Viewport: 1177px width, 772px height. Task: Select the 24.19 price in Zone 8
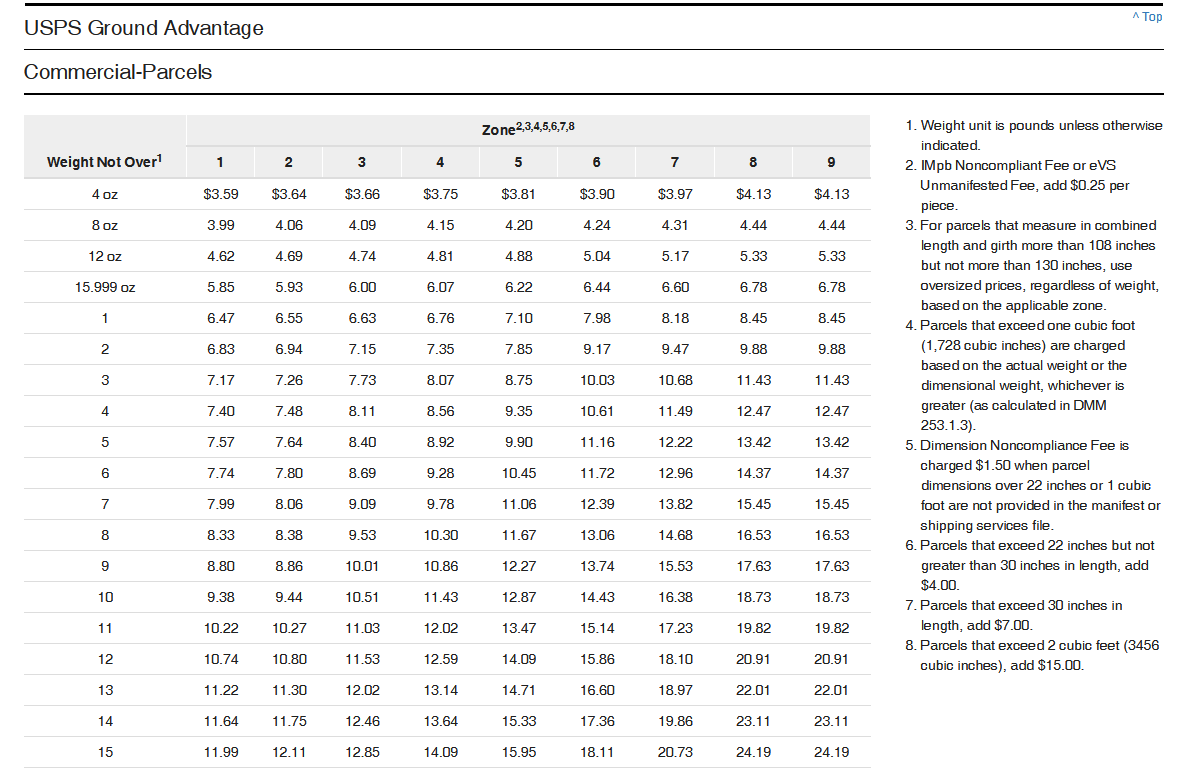click(753, 752)
